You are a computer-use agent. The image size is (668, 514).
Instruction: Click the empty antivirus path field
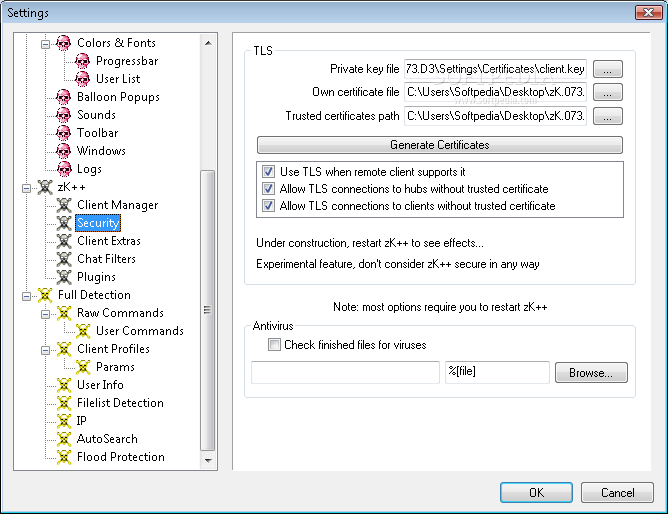(x=345, y=372)
